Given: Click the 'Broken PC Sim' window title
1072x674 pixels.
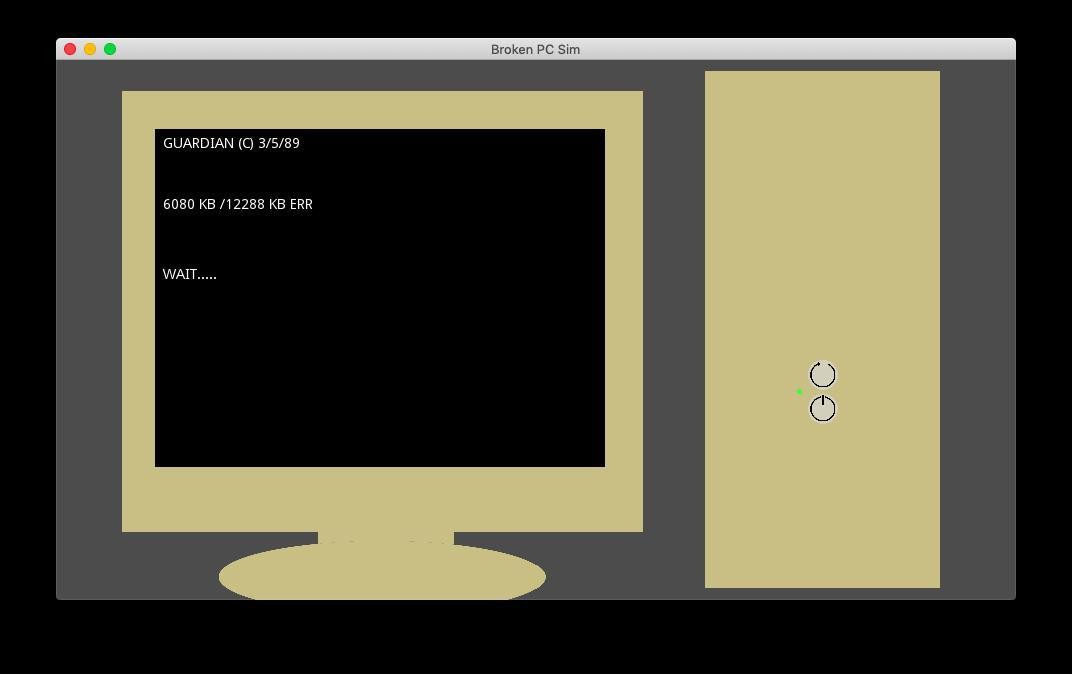Looking at the screenshot, I should pos(535,49).
